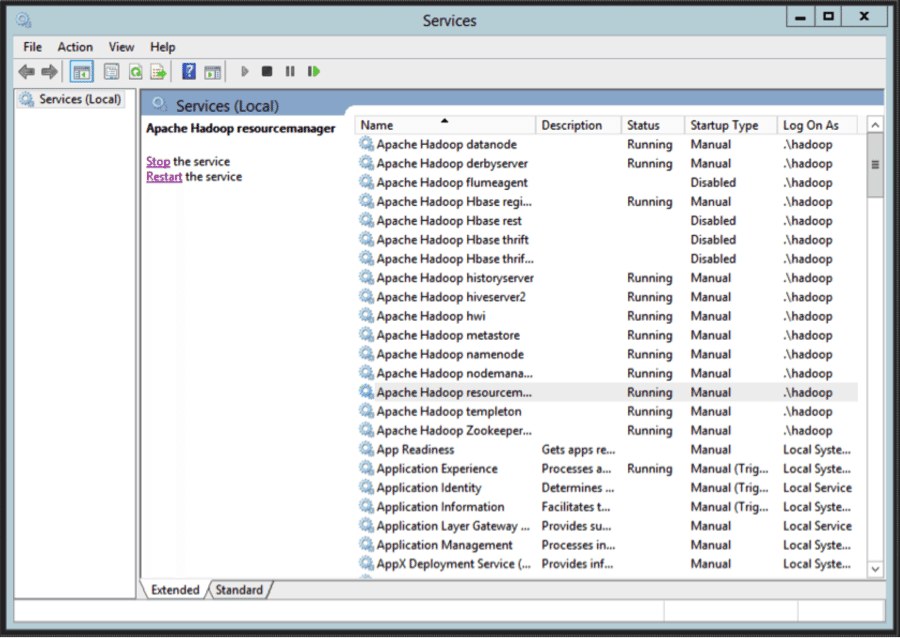
Task: Click the vertical scrollbar thumb
Action: (875, 165)
